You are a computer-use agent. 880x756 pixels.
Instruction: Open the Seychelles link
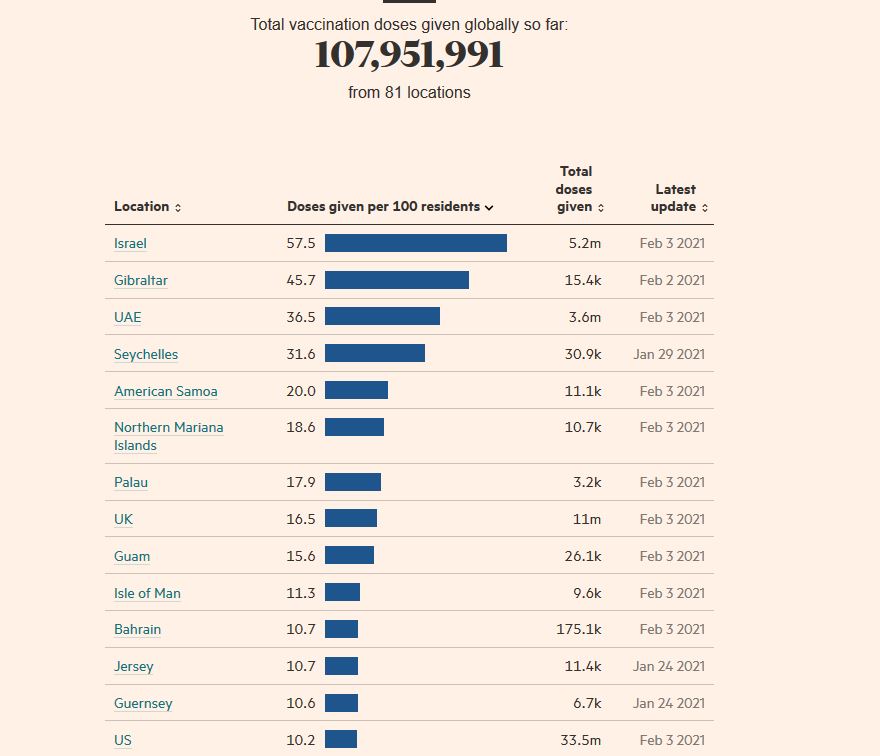click(146, 355)
